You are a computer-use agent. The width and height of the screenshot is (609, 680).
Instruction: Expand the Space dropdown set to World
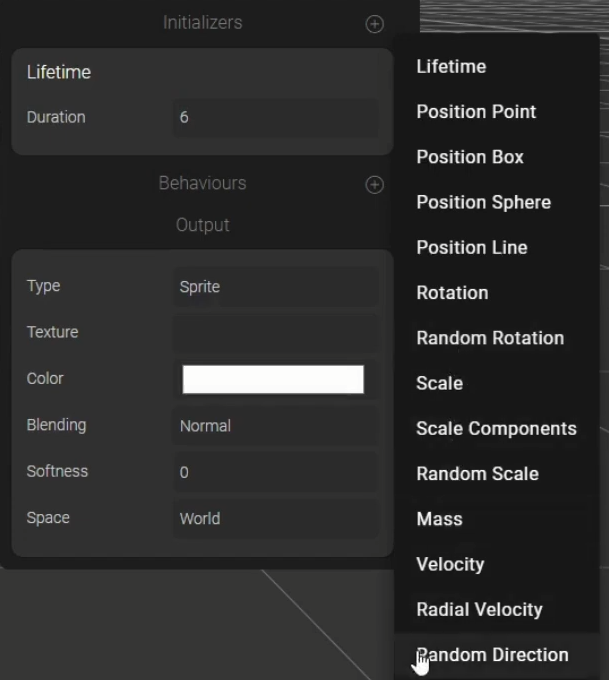(x=275, y=519)
